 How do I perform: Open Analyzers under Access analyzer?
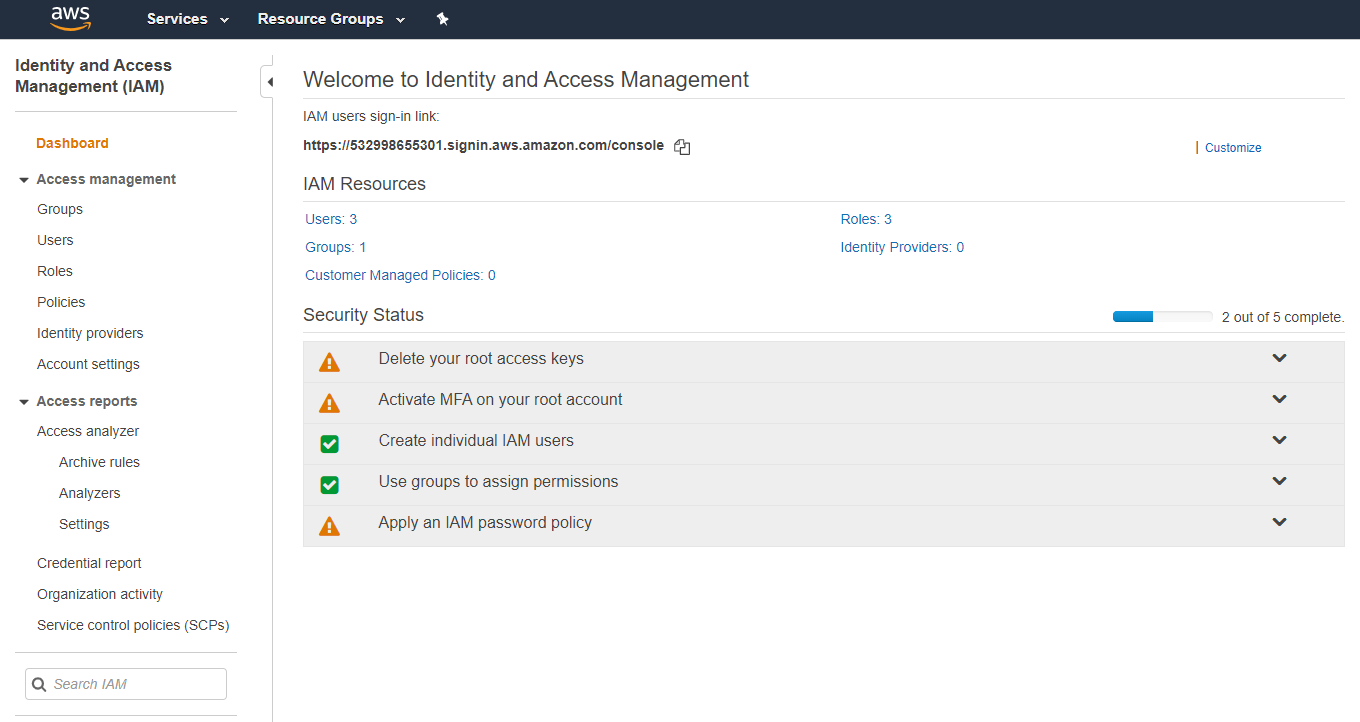(89, 493)
